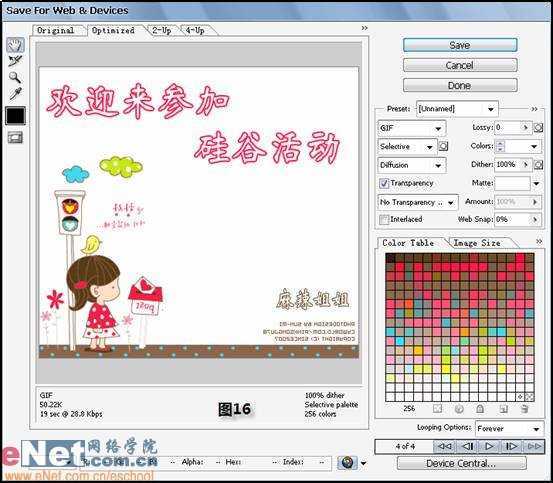Open the Lossy slider arrow
Image resolution: width=553 pixels, height=483 pixels.
tap(525, 127)
